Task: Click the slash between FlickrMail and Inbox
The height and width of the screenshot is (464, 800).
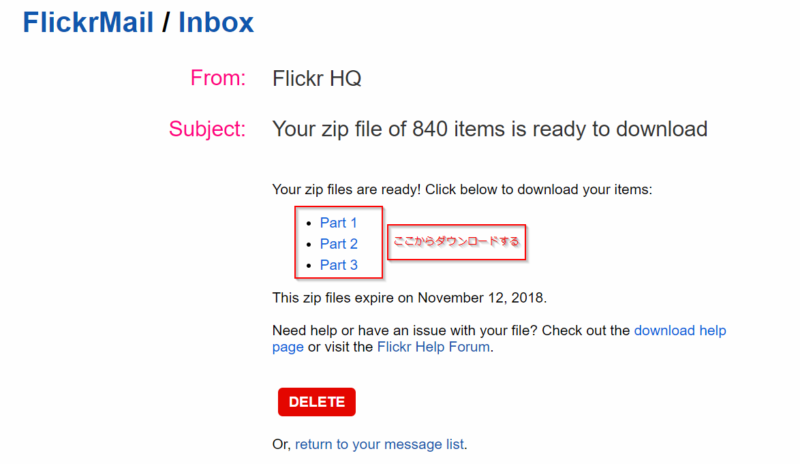Action: click(x=166, y=21)
